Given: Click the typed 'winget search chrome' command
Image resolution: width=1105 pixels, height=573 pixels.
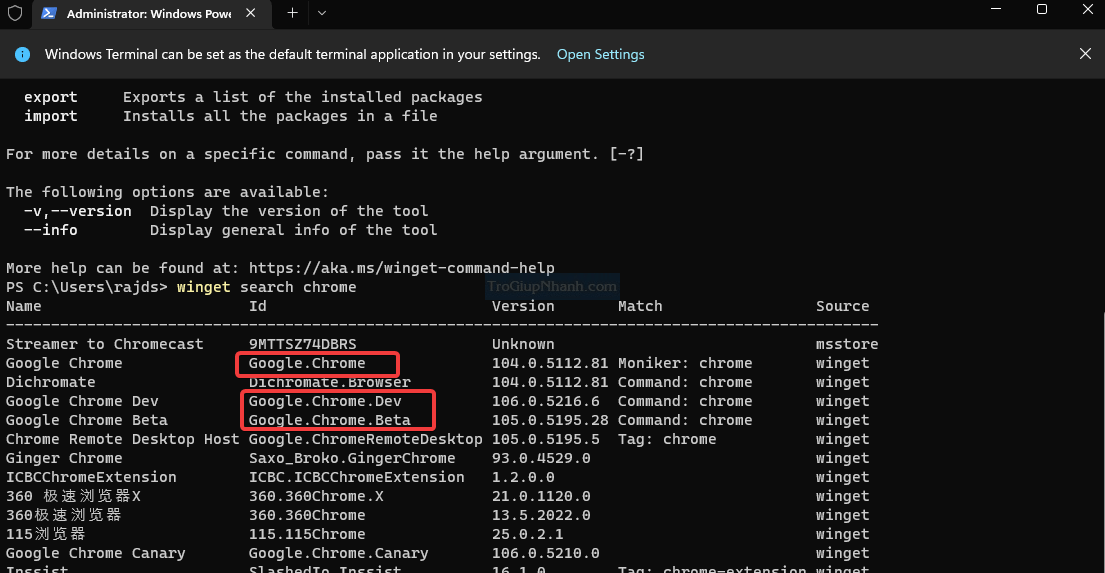Looking at the screenshot, I should (266, 287).
